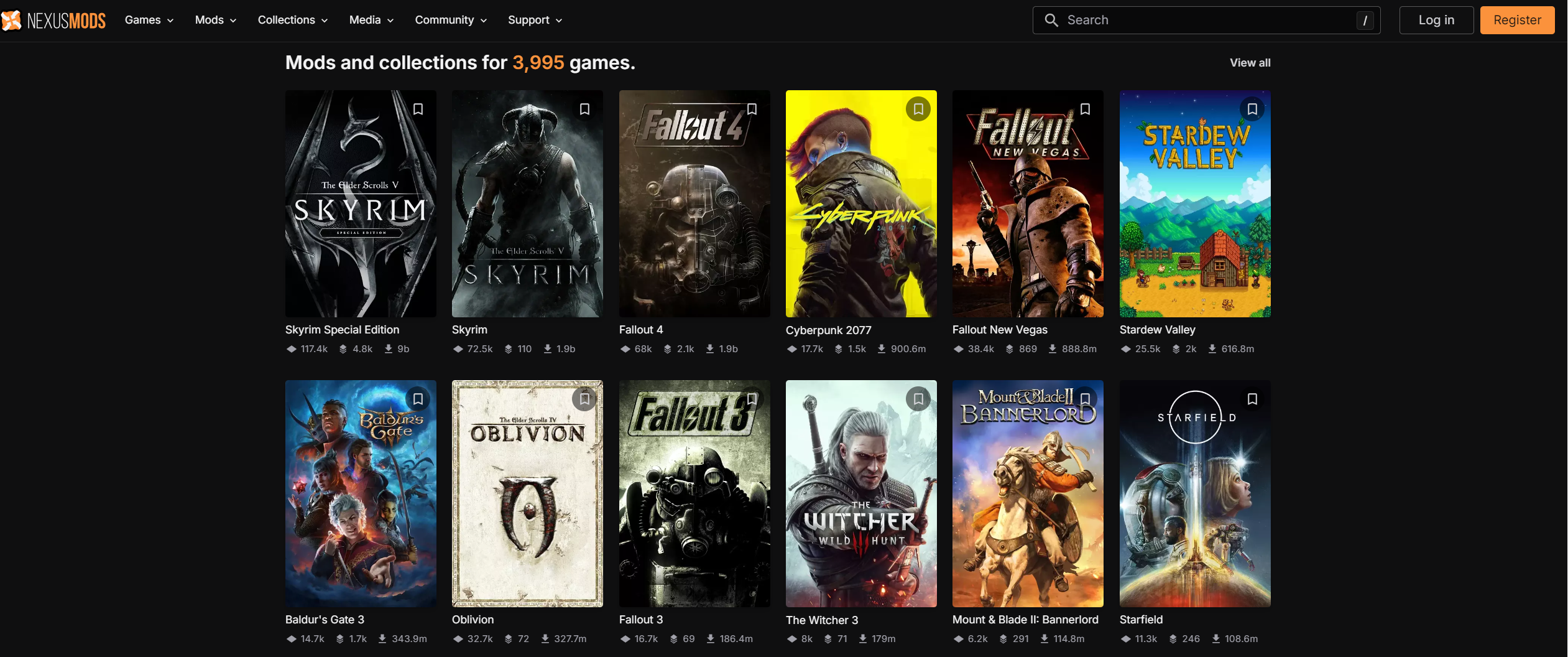Open Mount & Blade II: Bannerlord cover
Image resolution: width=1568 pixels, height=657 pixels.
[1027, 504]
